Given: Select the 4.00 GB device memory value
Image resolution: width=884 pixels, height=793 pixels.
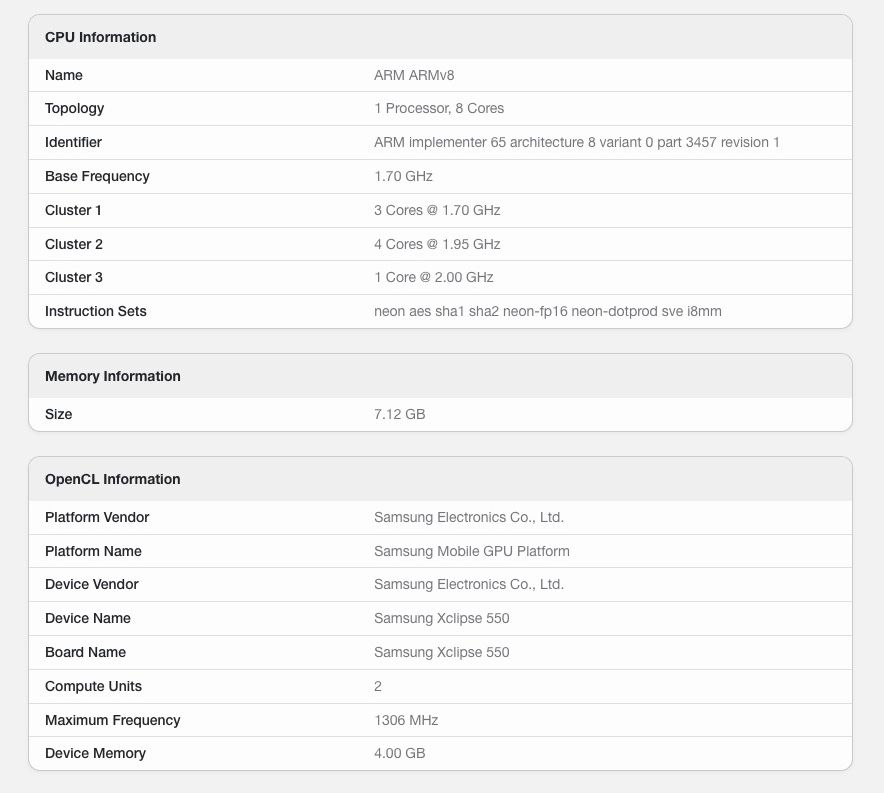Looking at the screenshot, I should 399,754.
